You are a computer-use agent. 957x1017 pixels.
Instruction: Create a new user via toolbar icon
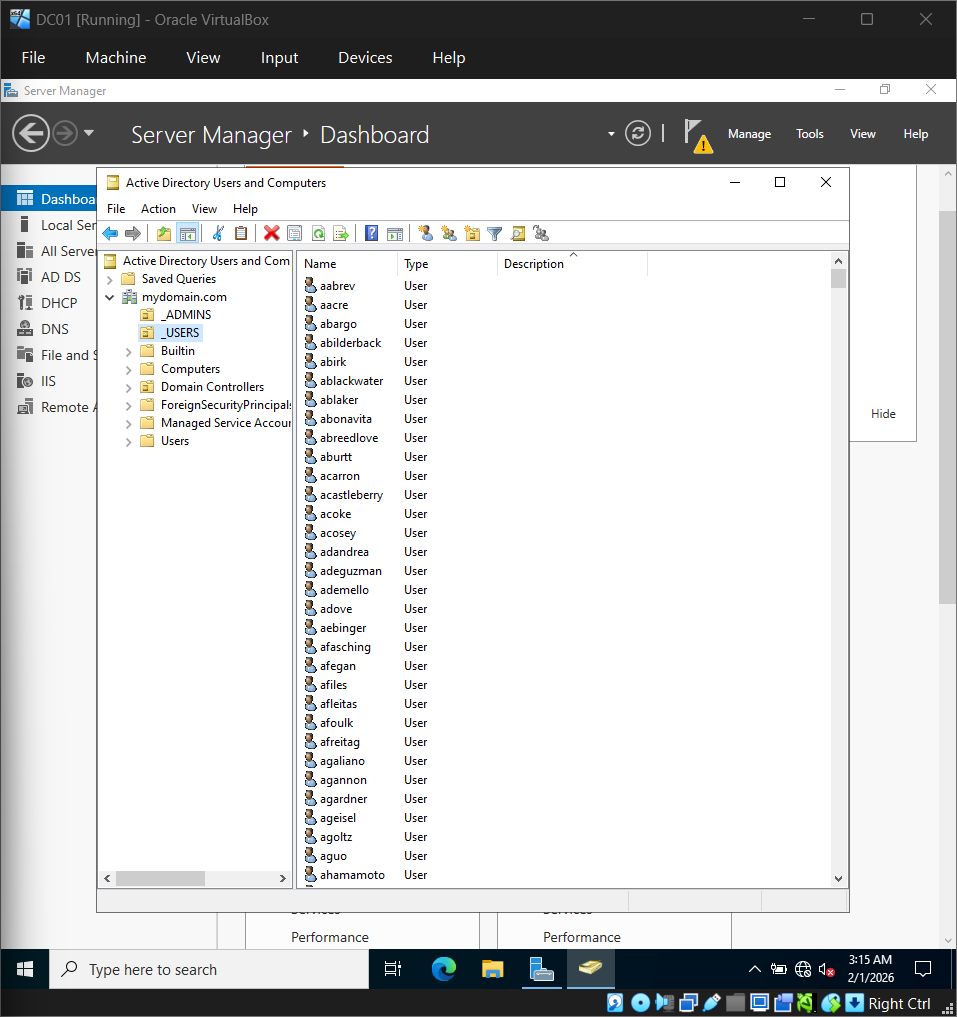426,233
